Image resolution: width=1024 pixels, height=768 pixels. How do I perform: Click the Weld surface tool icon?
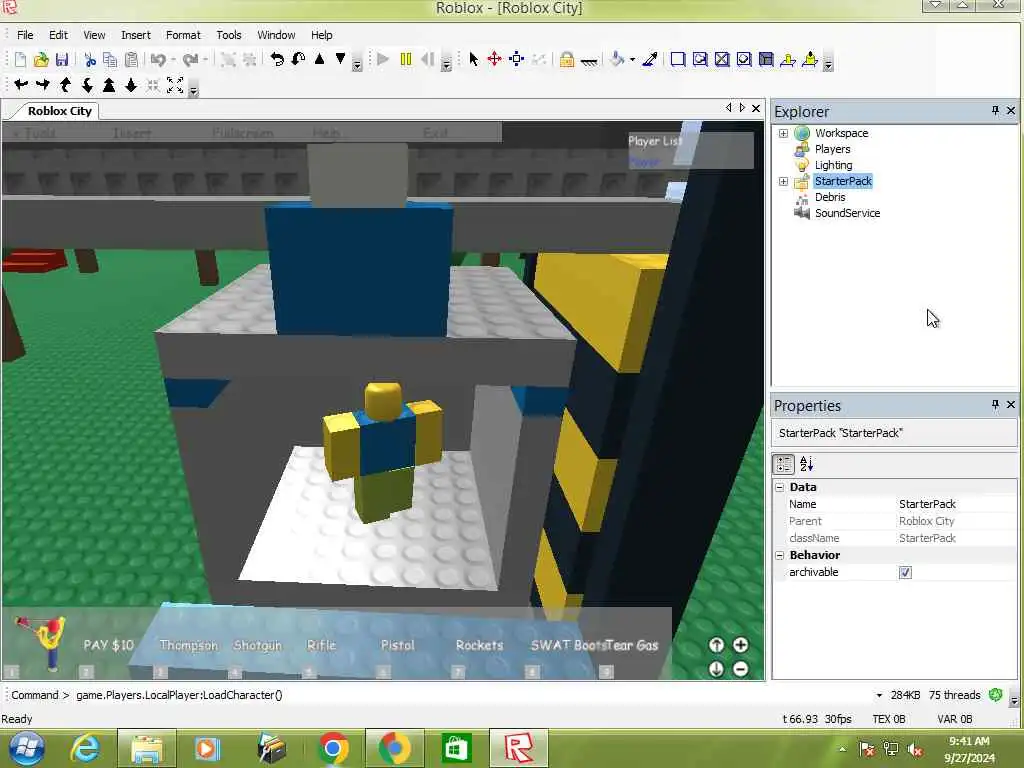click(722, 59)
